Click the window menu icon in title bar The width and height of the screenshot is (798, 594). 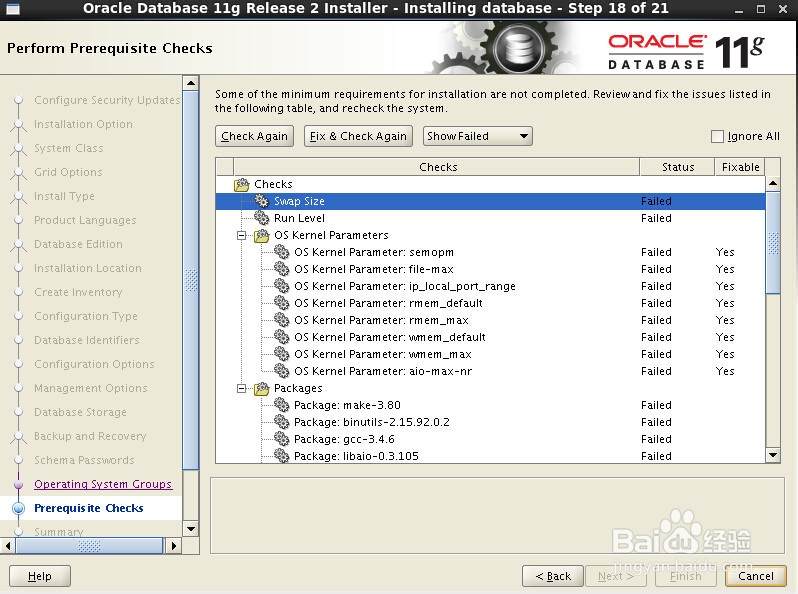[x=13, y=9]
